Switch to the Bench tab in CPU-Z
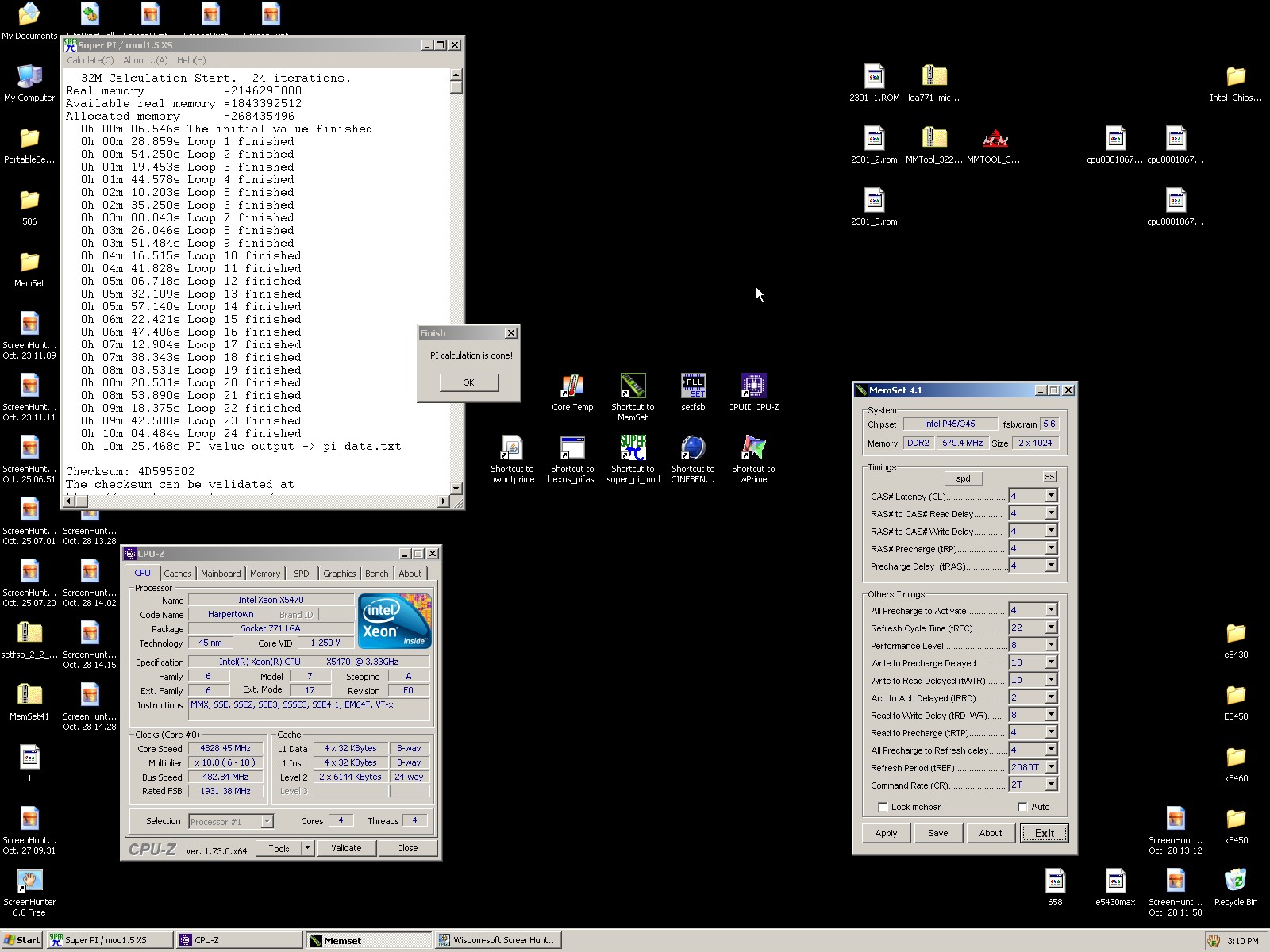This screenshot has height=952, width=1270. (x=377, y=574)
